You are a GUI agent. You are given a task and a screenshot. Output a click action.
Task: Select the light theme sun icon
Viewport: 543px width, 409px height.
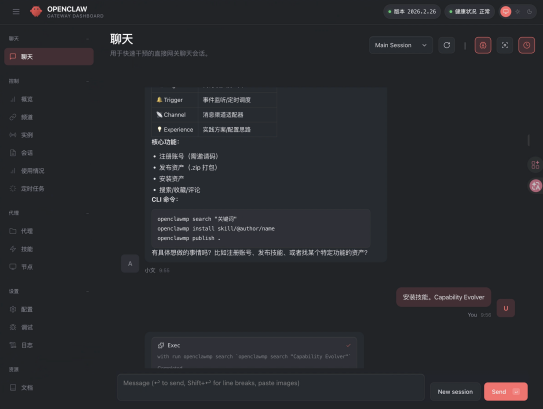(x=518, y=12)
